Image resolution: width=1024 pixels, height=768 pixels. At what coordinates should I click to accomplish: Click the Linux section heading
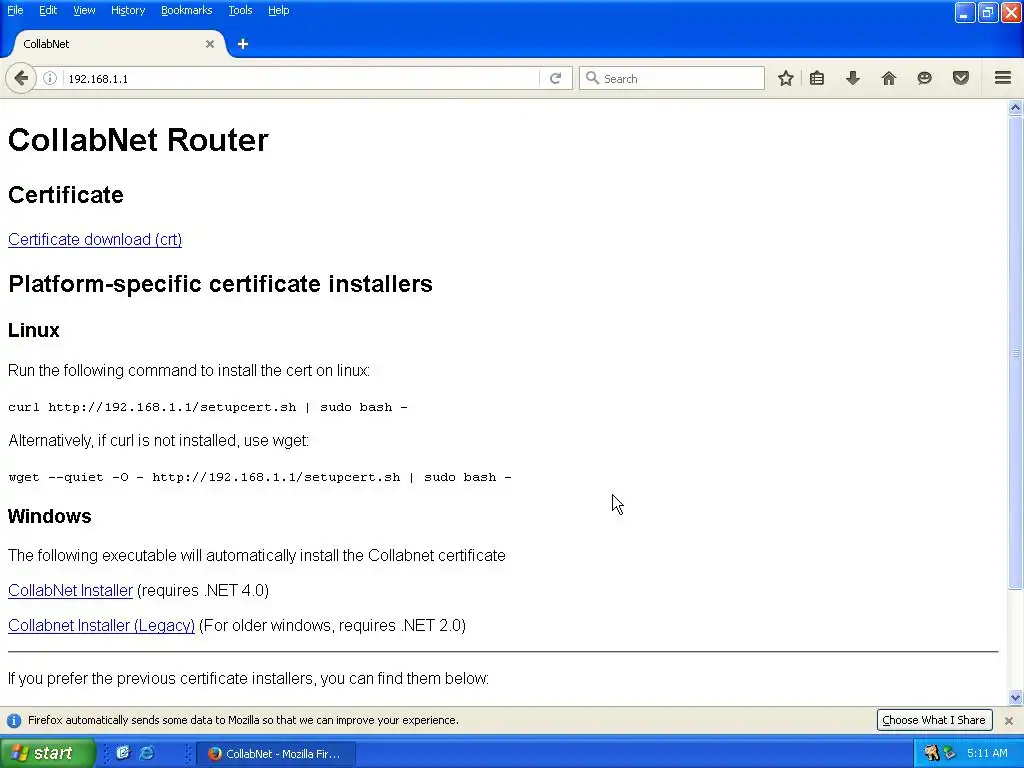pyautogui.click(x=34, y=330)
